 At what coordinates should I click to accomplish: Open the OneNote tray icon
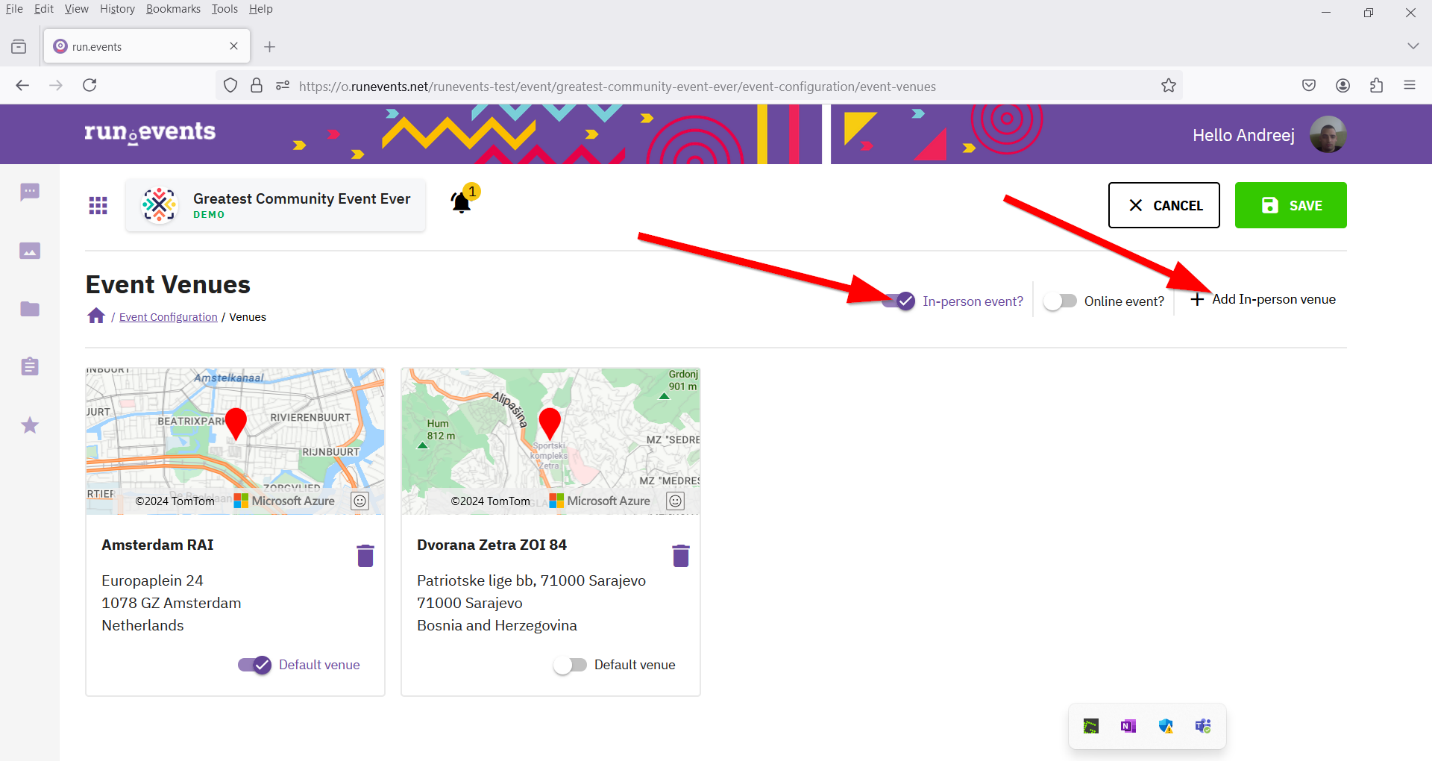[x=1129, y=726]
